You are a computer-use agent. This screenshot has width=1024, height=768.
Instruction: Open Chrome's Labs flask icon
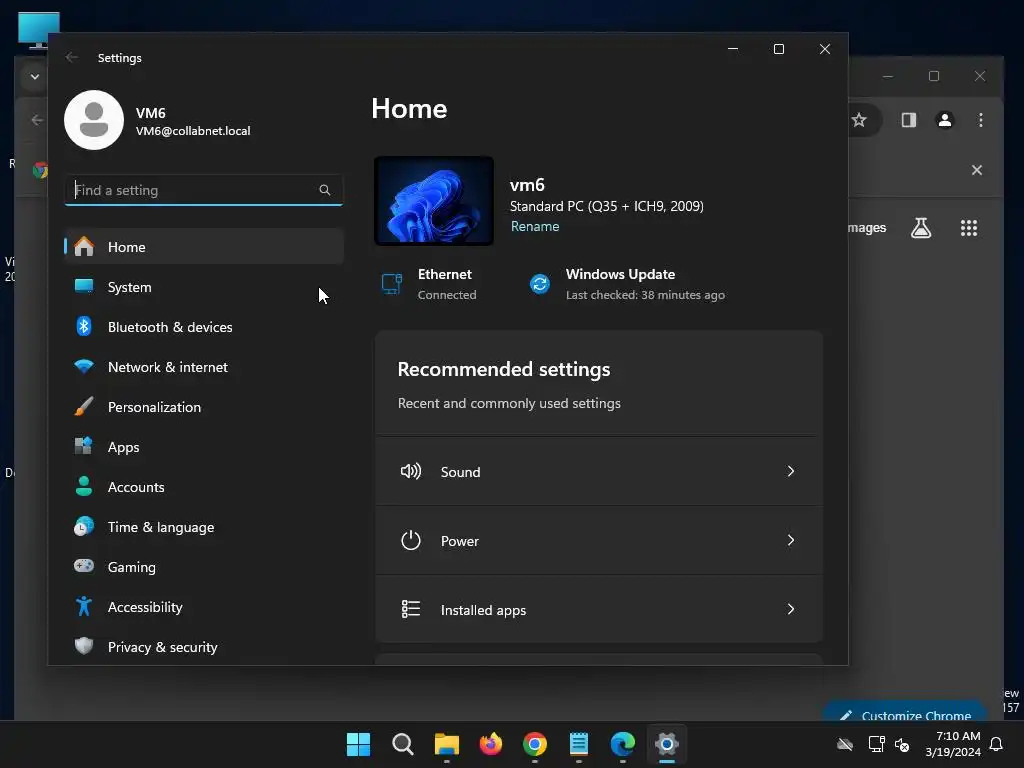click(921, 228)
